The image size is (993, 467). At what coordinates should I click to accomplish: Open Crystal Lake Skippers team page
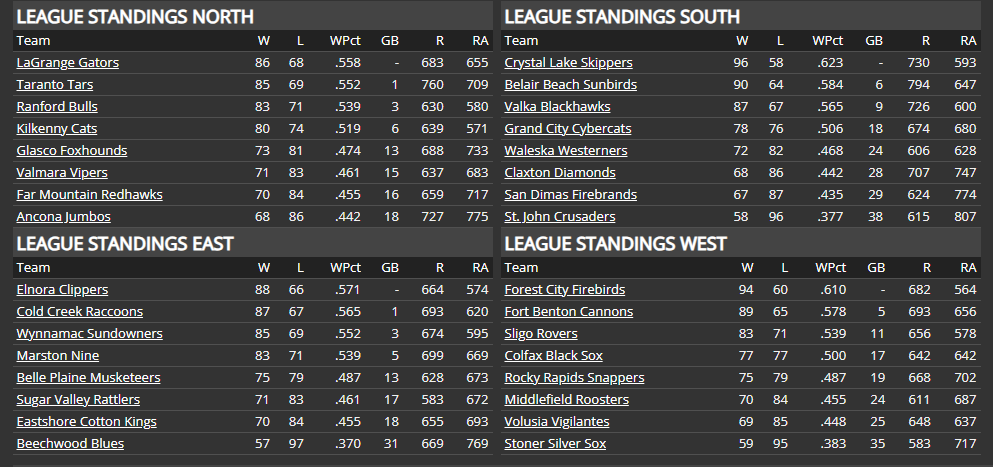pos(568,63)
